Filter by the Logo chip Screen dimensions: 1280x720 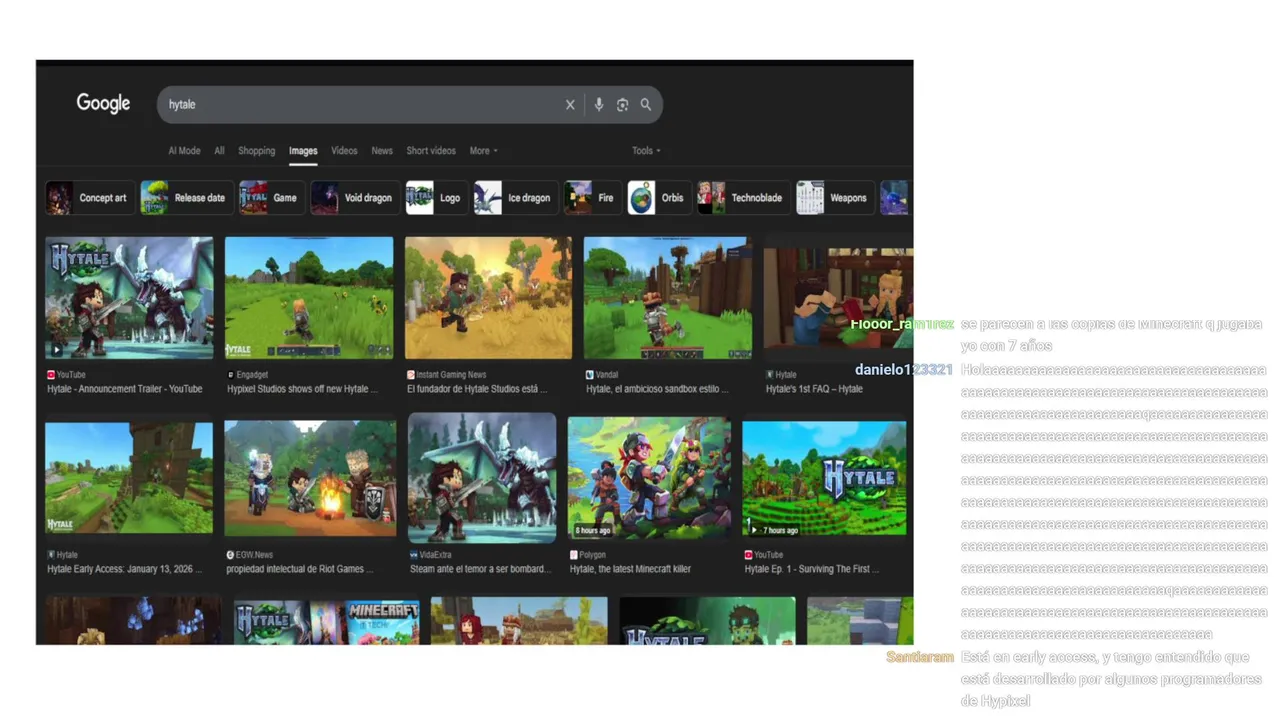pyautogui.click(x=436, y=198)
